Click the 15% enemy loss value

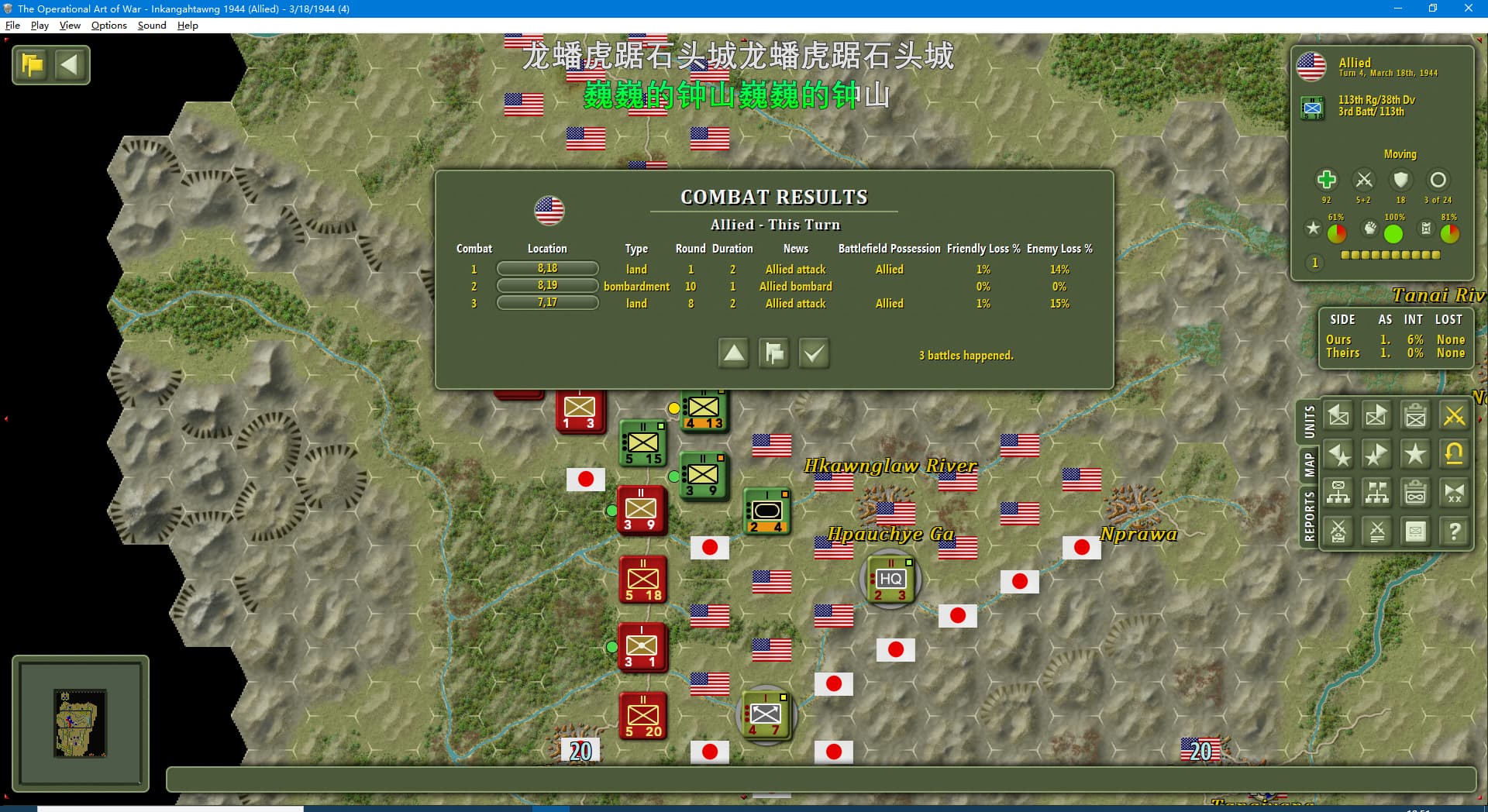1059,303
